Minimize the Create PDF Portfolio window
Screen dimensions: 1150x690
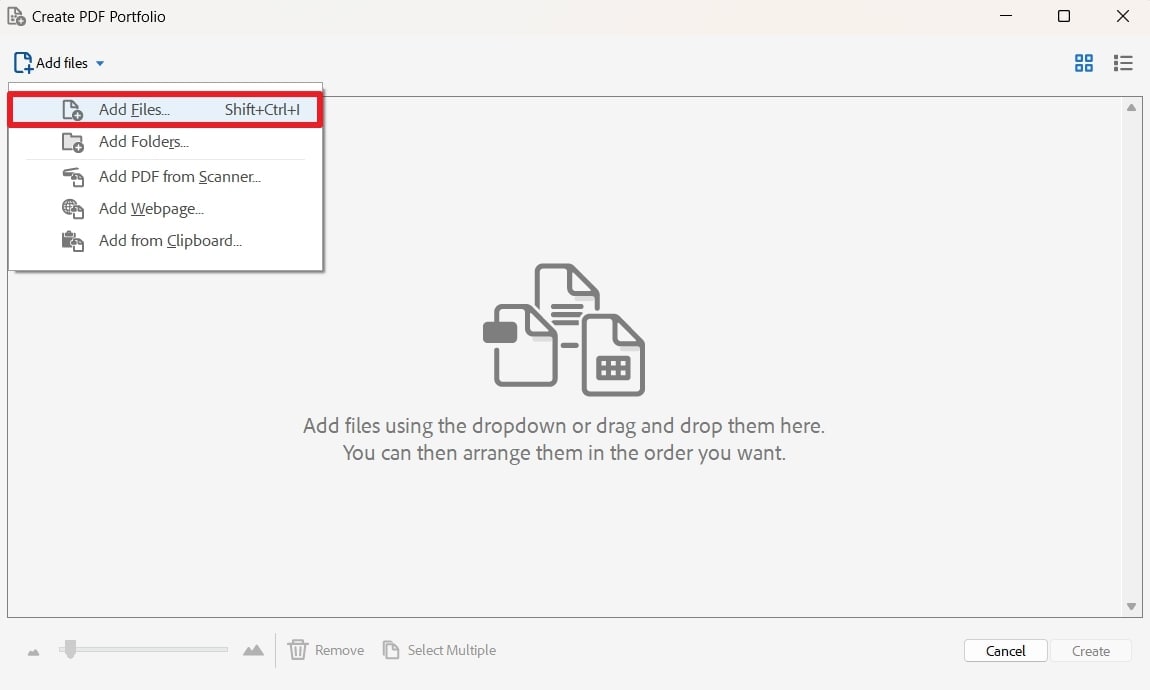tap(1006, 15)
